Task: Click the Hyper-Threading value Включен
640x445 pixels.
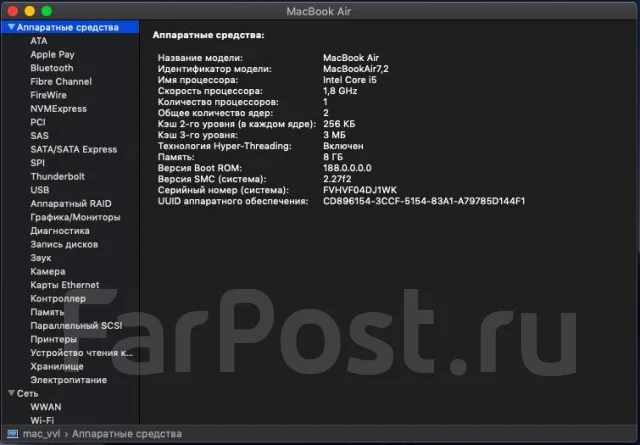Action: pyautogui.click(x=343, y=146)
